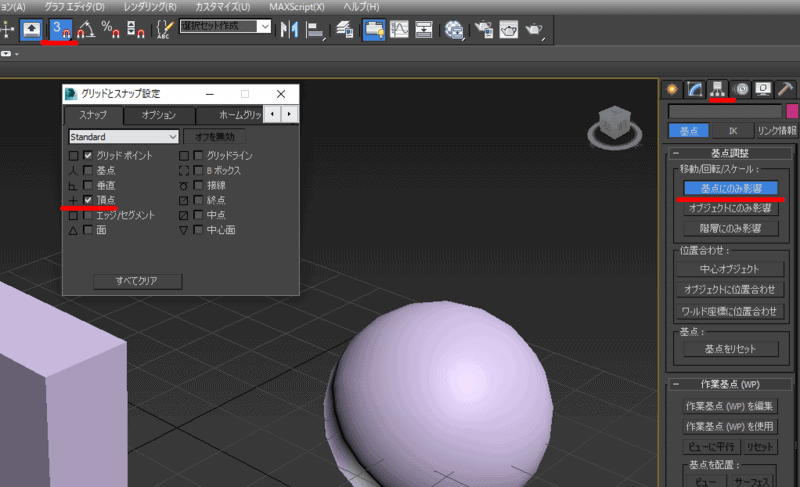Click the Angle Snap toggle icon
The height and width of the screenshot is (487, 800).
coord(88,29)
